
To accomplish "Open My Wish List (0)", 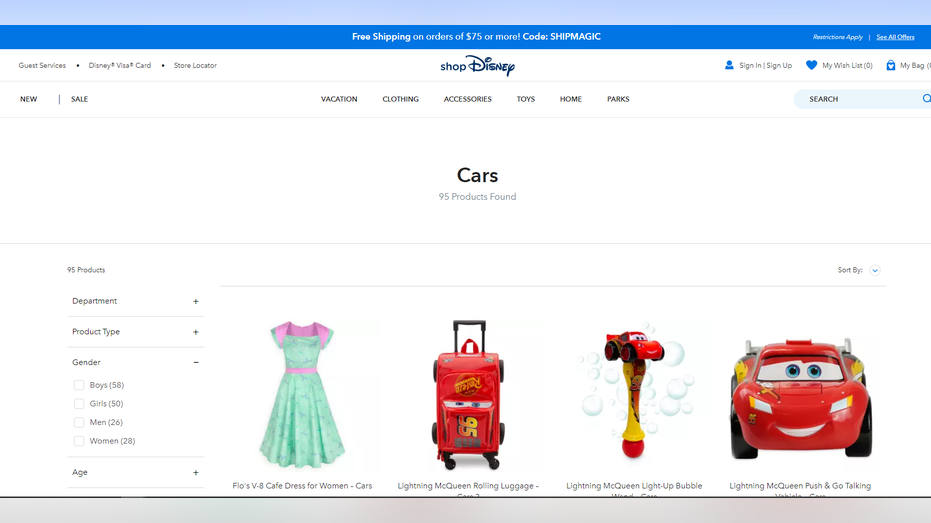I will tap(847, 65).
